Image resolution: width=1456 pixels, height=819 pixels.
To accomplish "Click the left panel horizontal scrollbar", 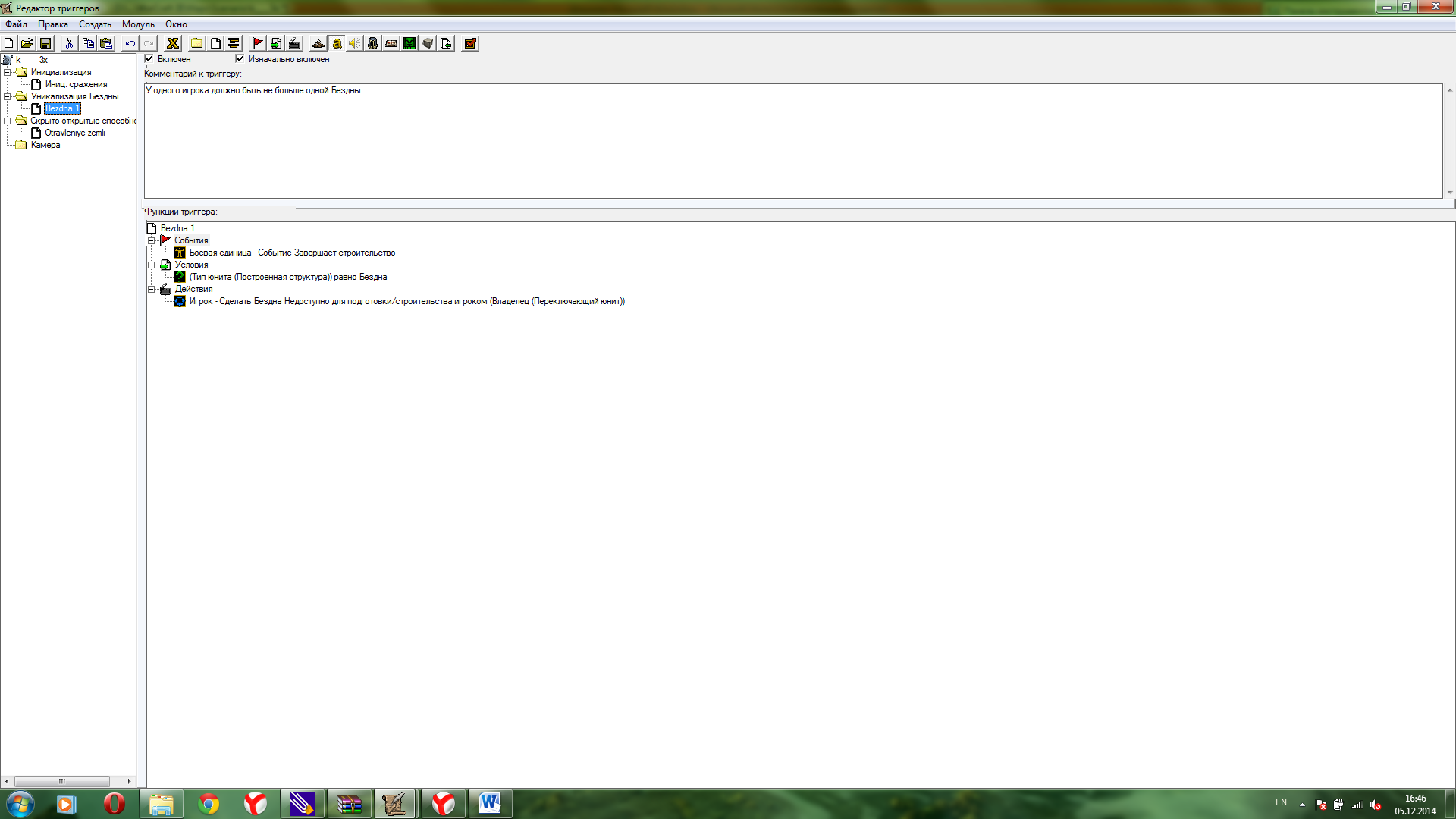I will 62,781.
